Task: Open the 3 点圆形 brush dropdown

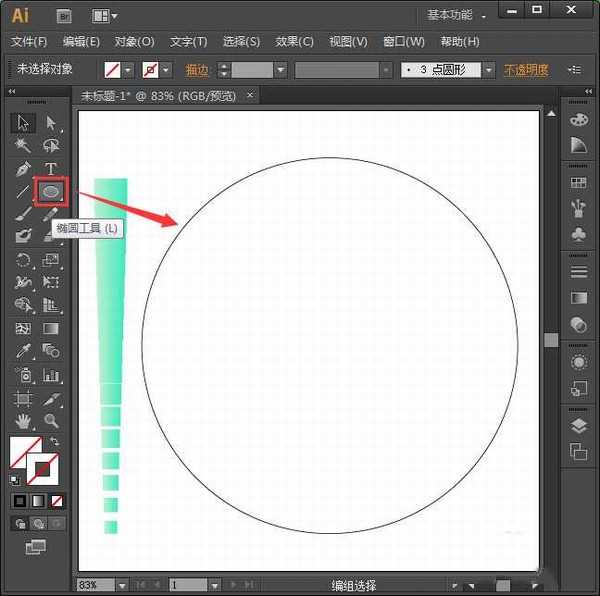Action: [x=488, y=70]
